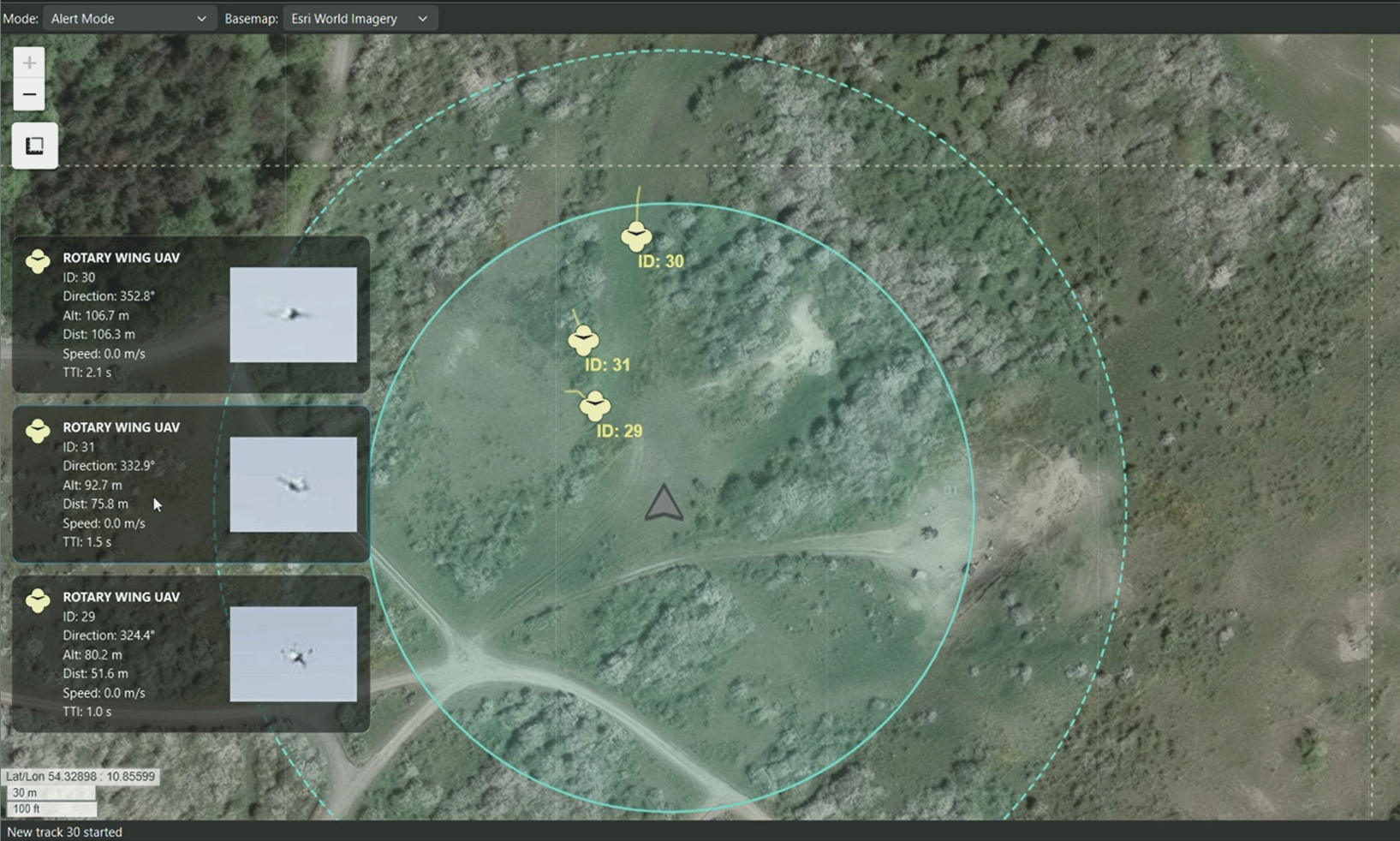The image size is (1400, 841).
Task: Click 'TTI: 2.1 s' value
Action: (86, 373)
